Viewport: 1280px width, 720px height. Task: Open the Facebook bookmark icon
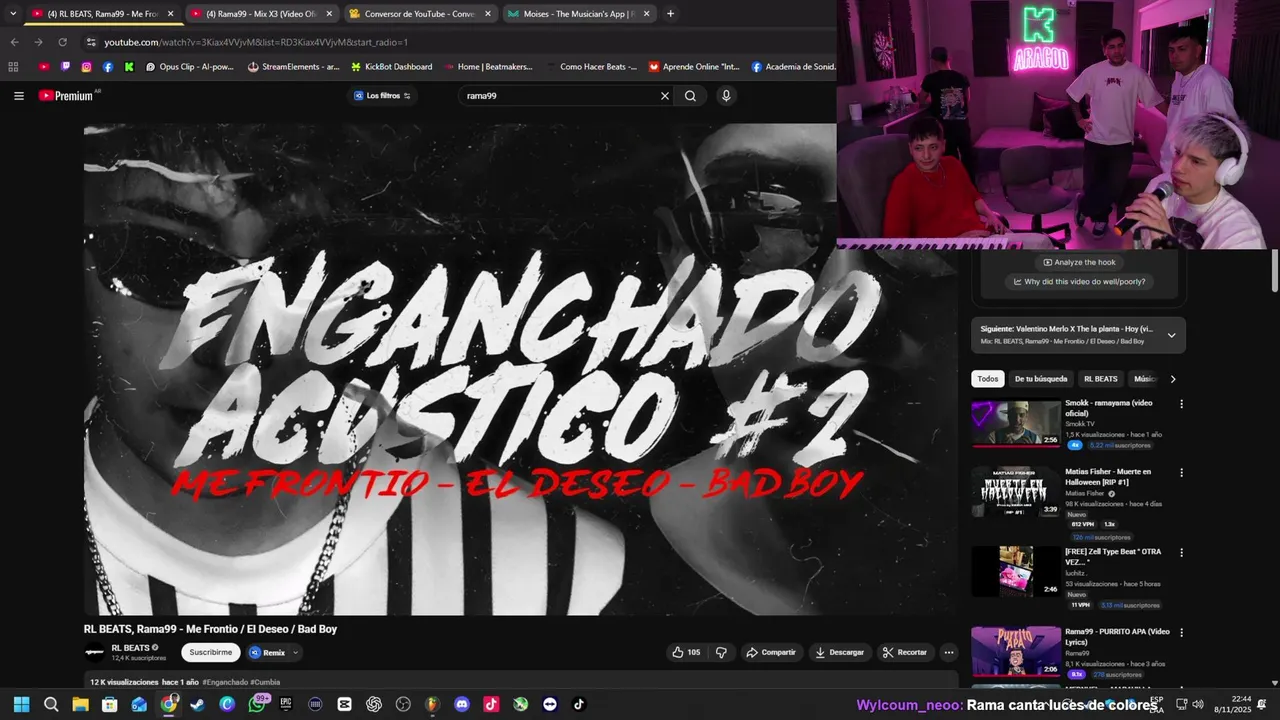[108, 67]
